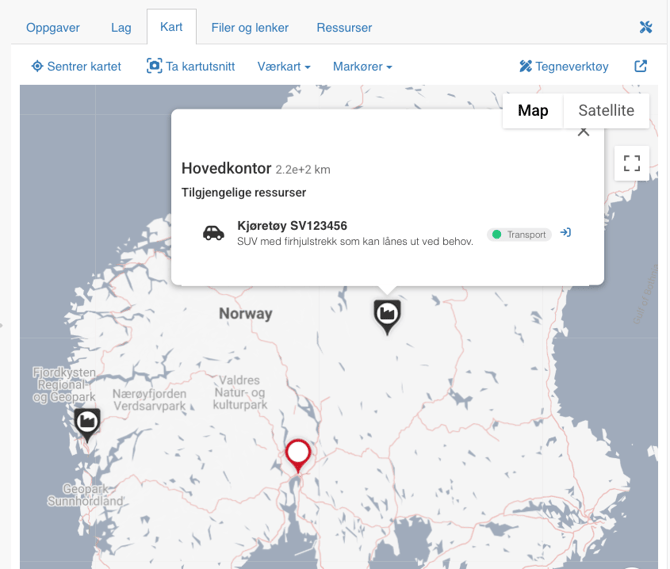This screenshot has width=670, height=569.
Task: Switch map view to Map
Action: point(533,111)
